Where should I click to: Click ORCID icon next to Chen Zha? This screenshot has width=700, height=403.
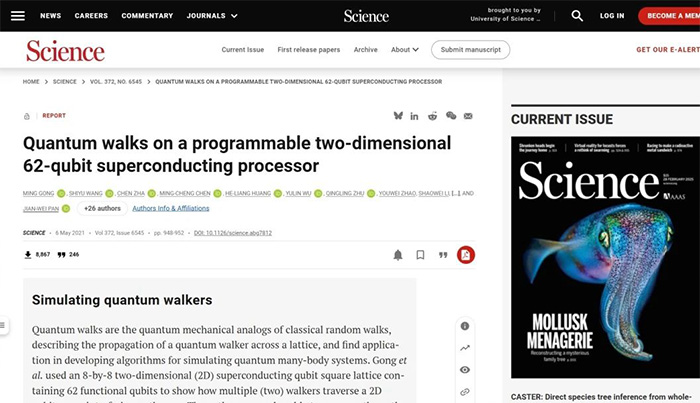152,193
